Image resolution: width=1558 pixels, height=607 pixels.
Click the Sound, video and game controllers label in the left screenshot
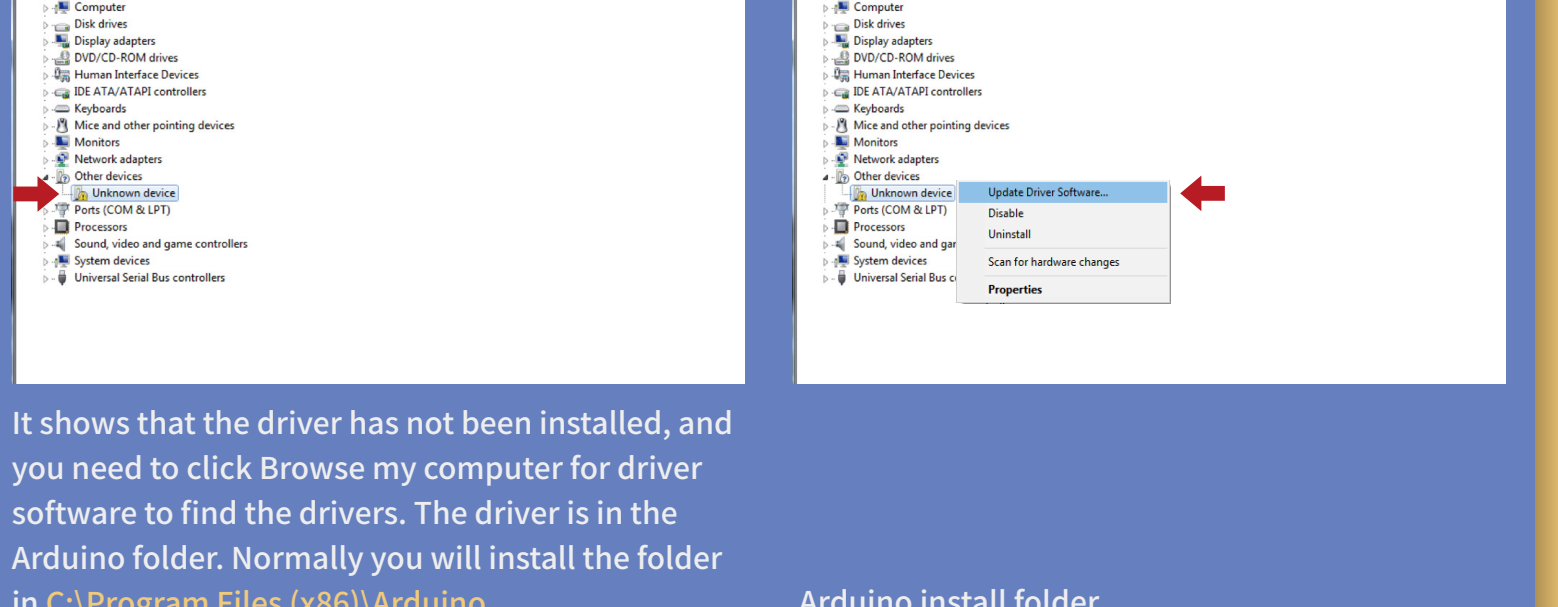pyautogui.click(x=161, y=244)
